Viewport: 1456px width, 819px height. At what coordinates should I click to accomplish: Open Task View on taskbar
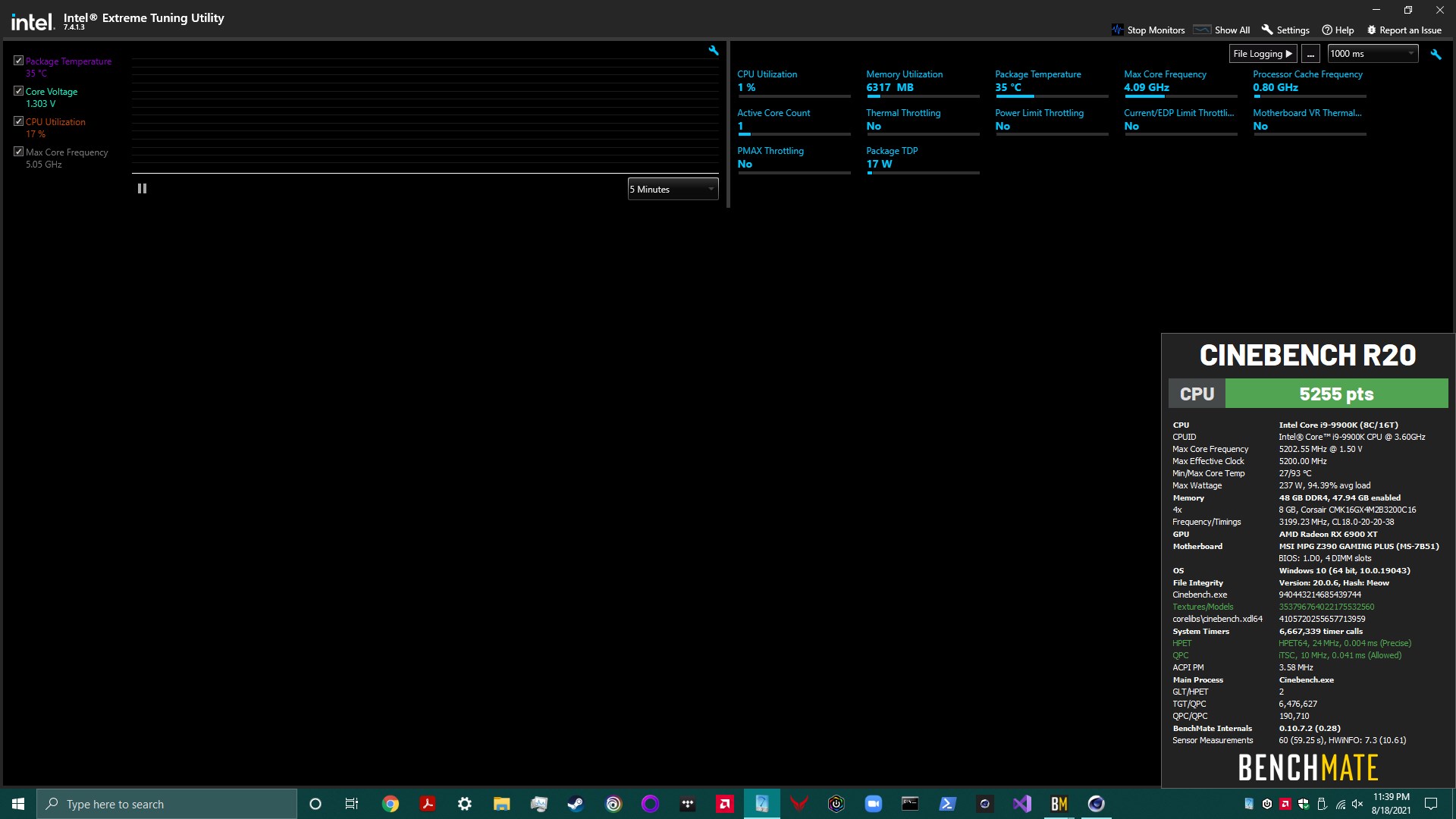(352, 804)
